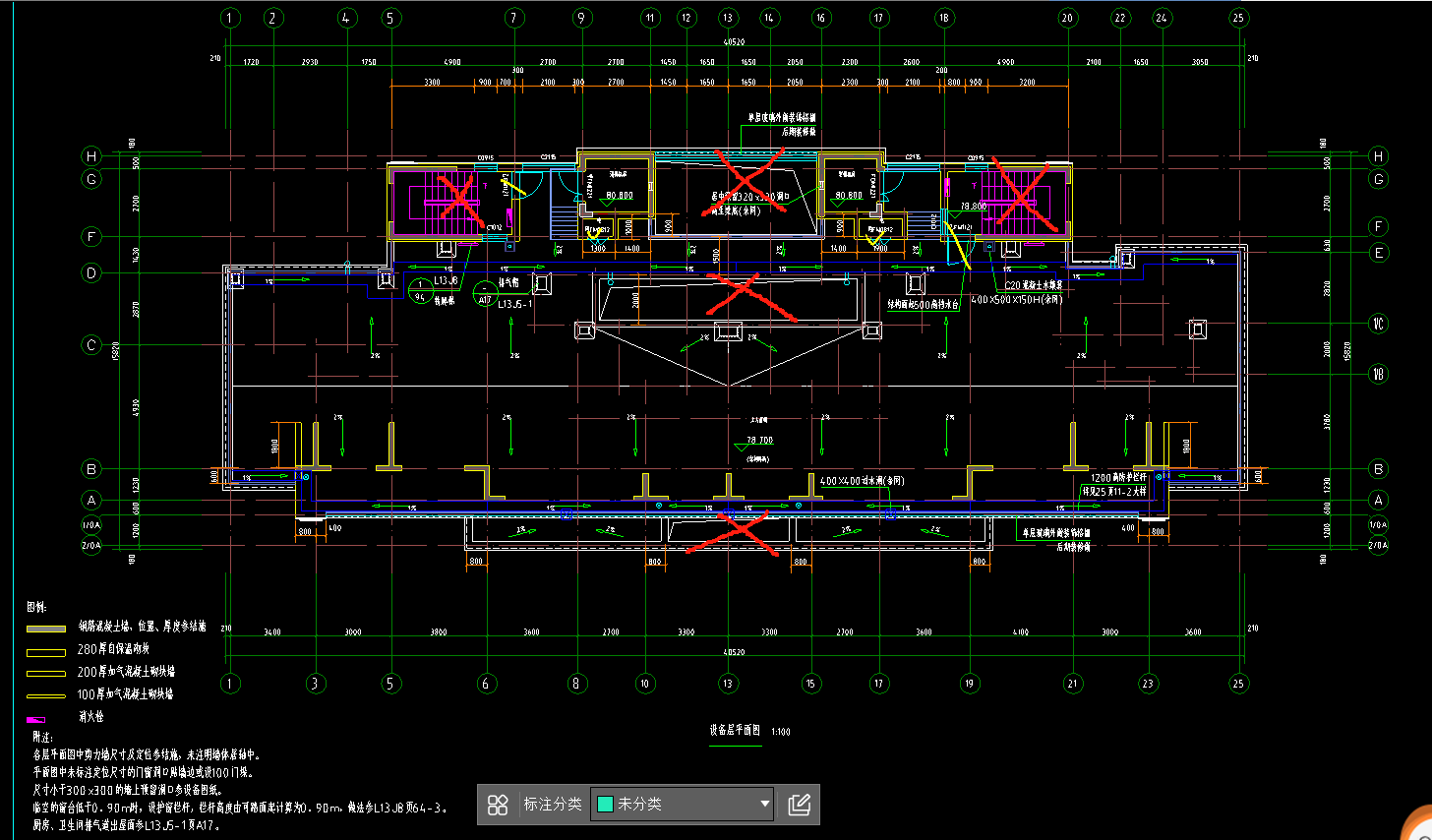Screen dimensions: 1432x840
Task: Select axis bubble 7
Action: click(x=513, y=18)
